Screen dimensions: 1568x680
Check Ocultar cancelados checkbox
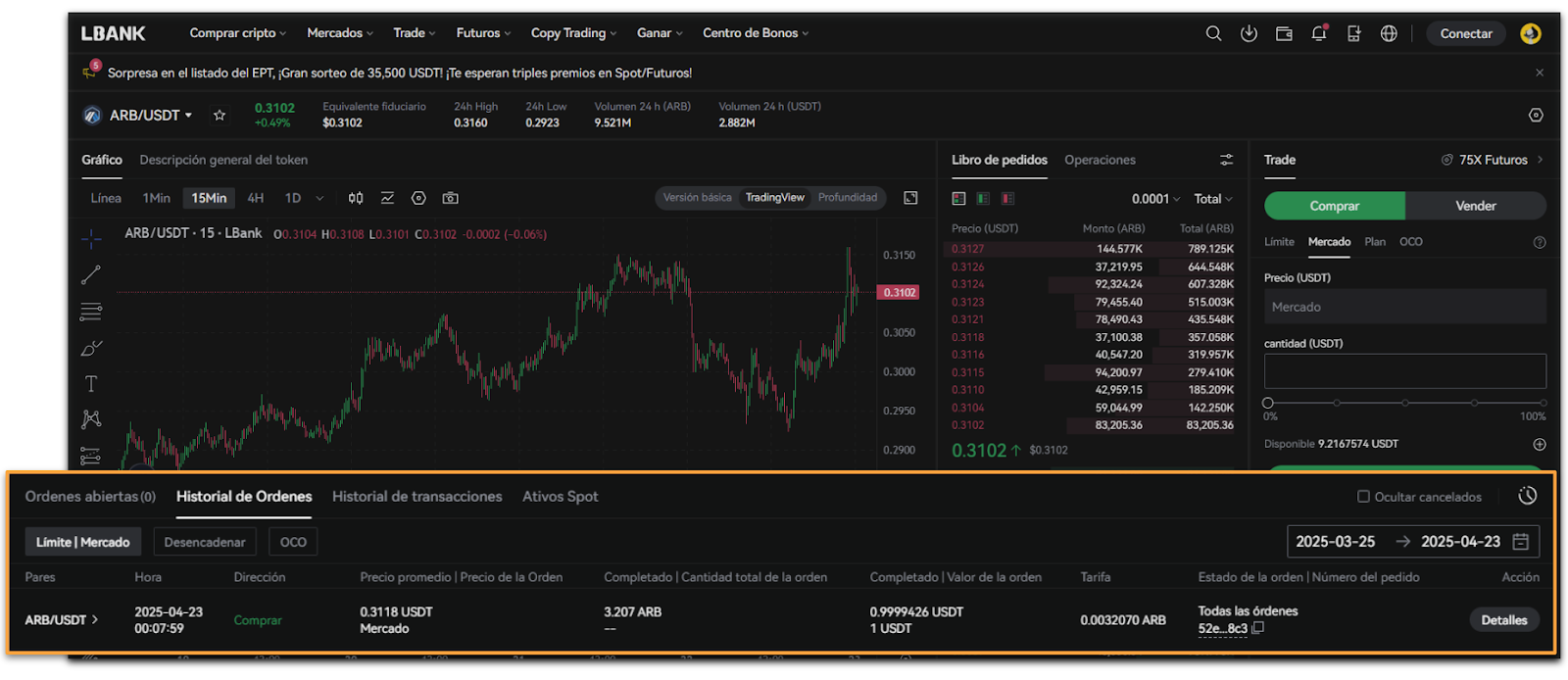click(x=1363, y=497)
